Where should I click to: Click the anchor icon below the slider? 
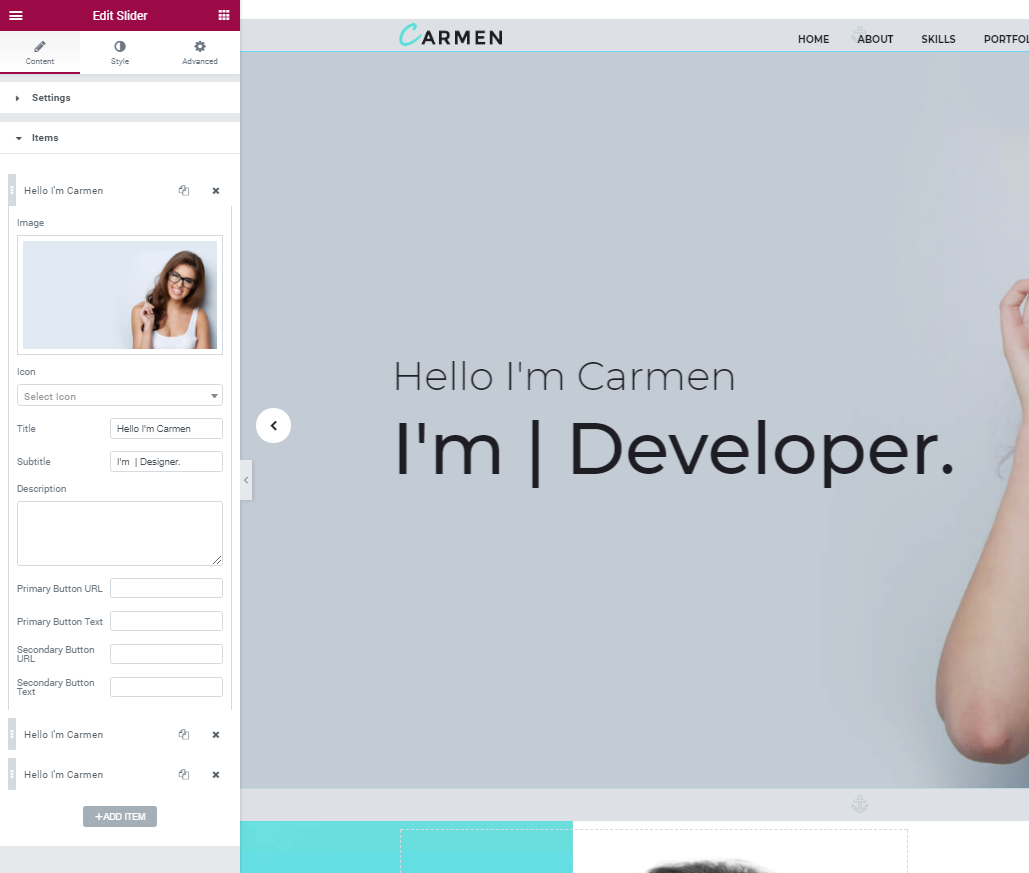click(x=858, y=803)
